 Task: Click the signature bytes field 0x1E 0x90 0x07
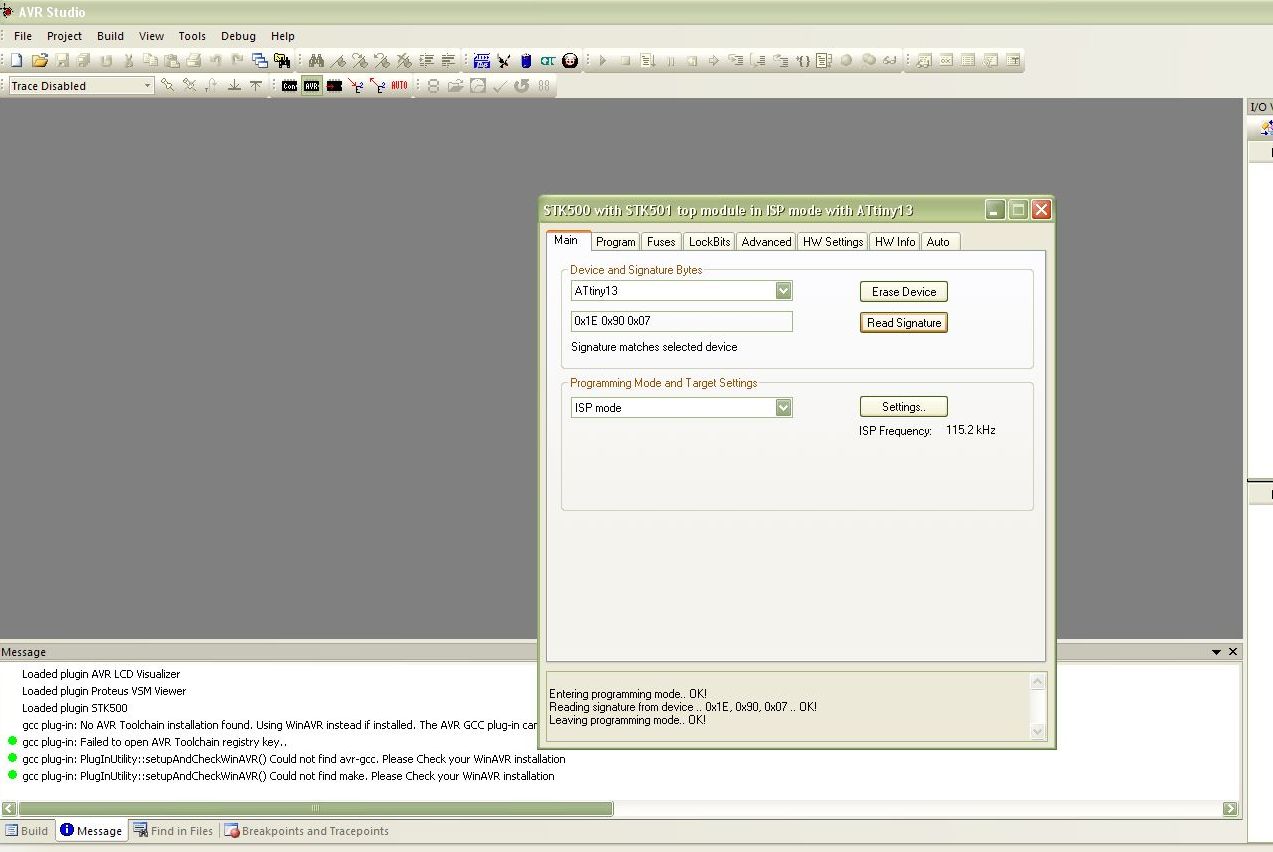click(x=682, y=321)
